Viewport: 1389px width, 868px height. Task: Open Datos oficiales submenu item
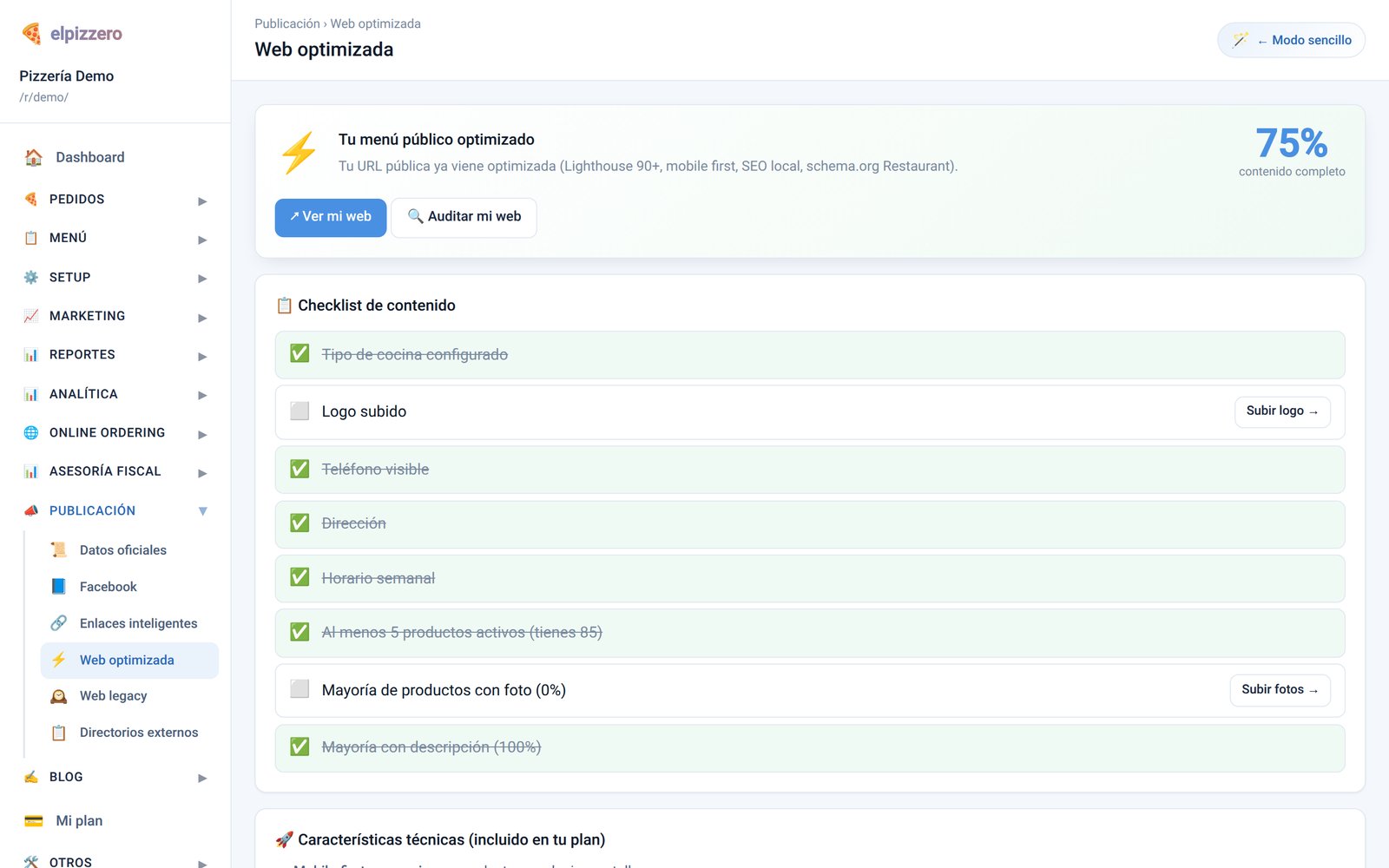click(x=129, y=550)
